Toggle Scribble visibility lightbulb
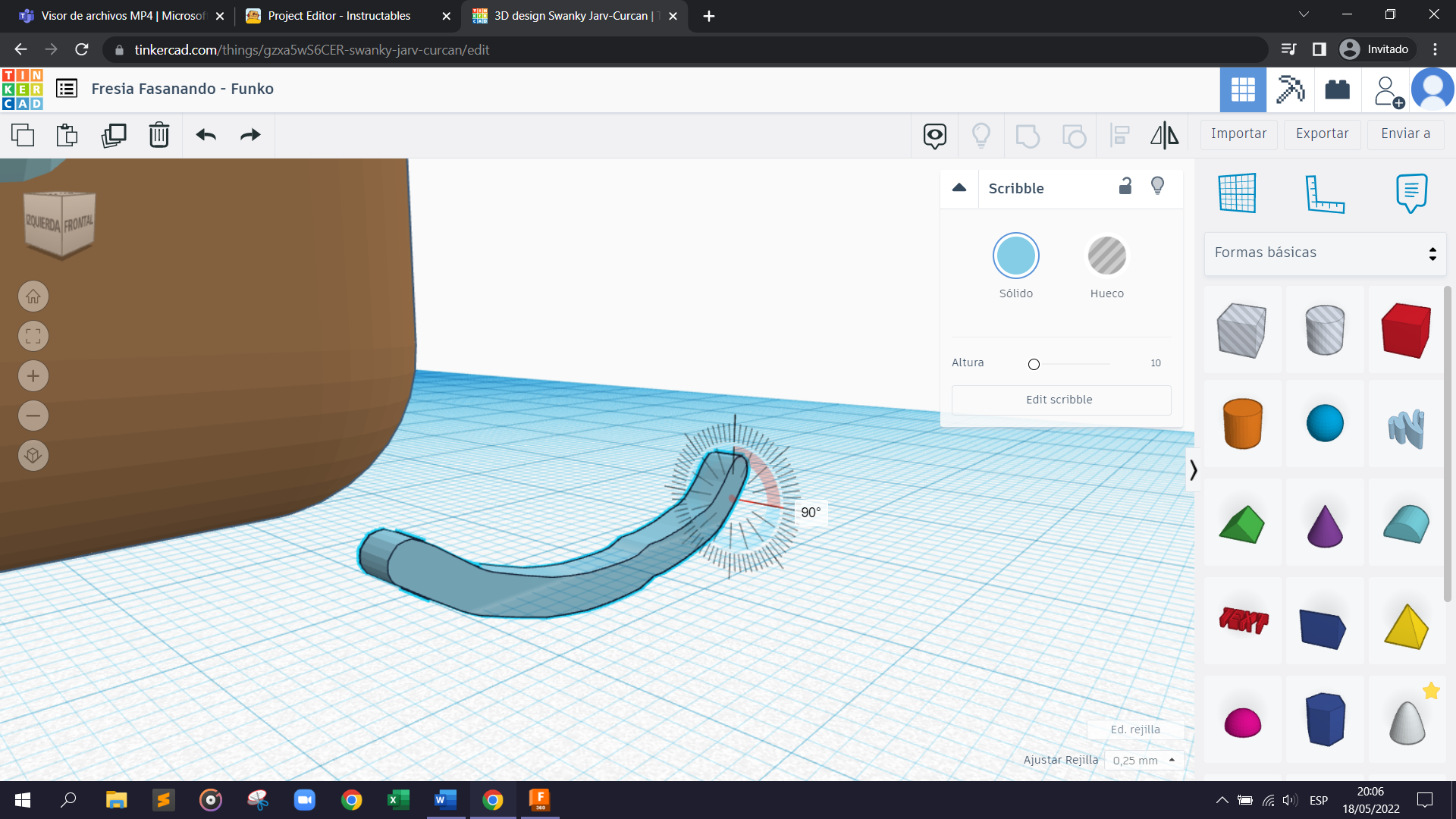The image size is (1456, 819). coord(1157,187)
